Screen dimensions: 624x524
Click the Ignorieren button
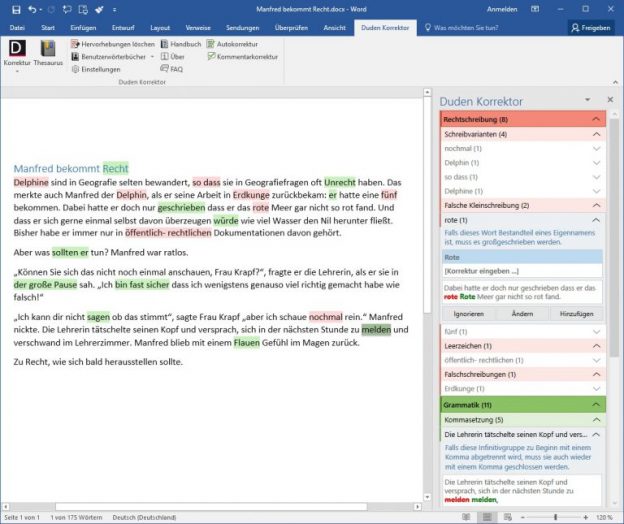(469, 314)
